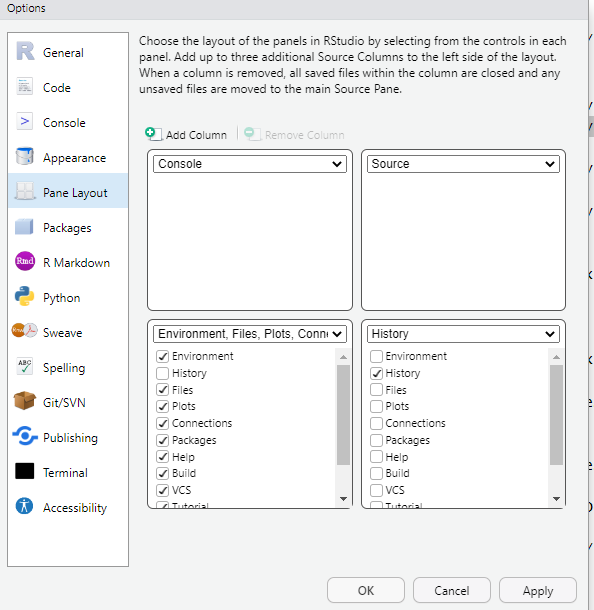Click the Apply button

pos(538,590)
